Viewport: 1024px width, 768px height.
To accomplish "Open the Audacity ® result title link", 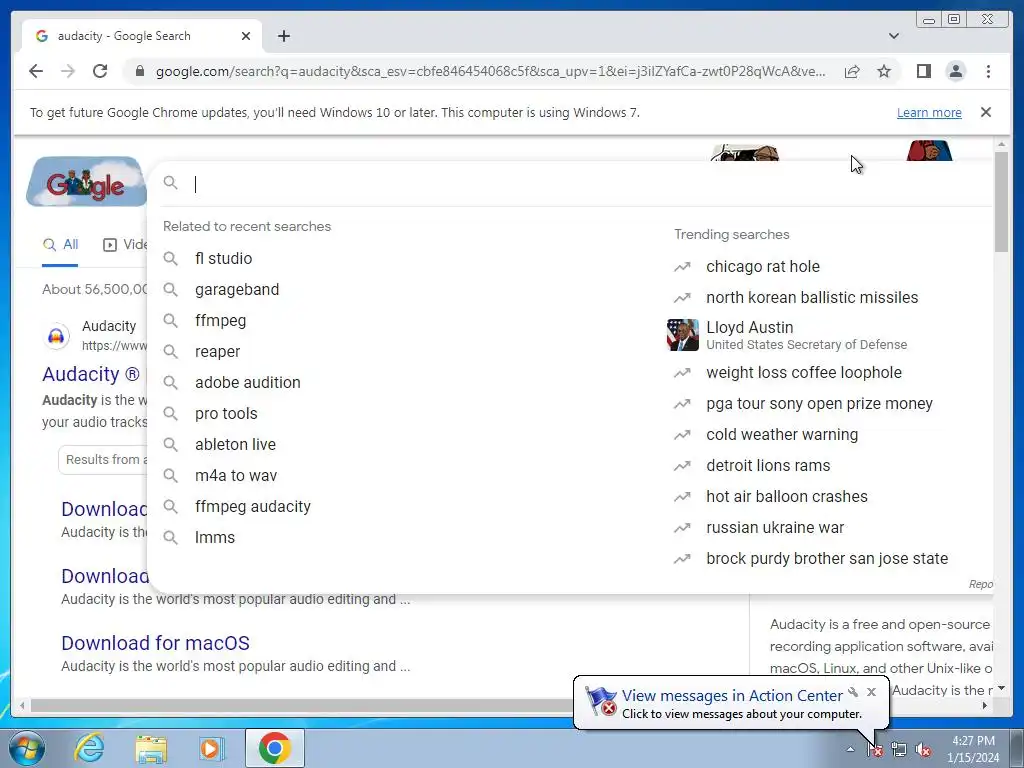I will click(x=91, y=374).
